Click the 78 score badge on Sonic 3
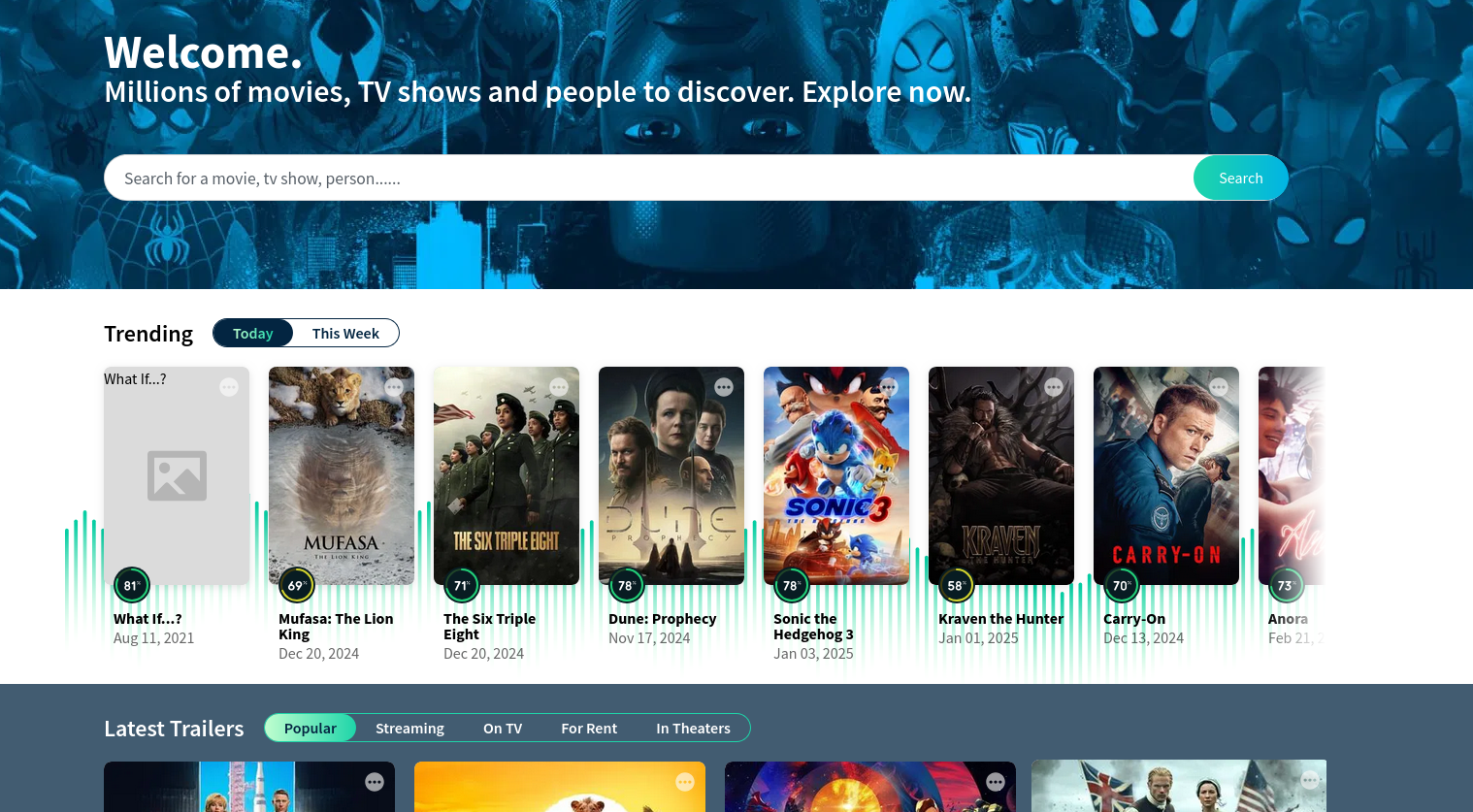Screen dimensions: 1473x812 coord(792,585)
